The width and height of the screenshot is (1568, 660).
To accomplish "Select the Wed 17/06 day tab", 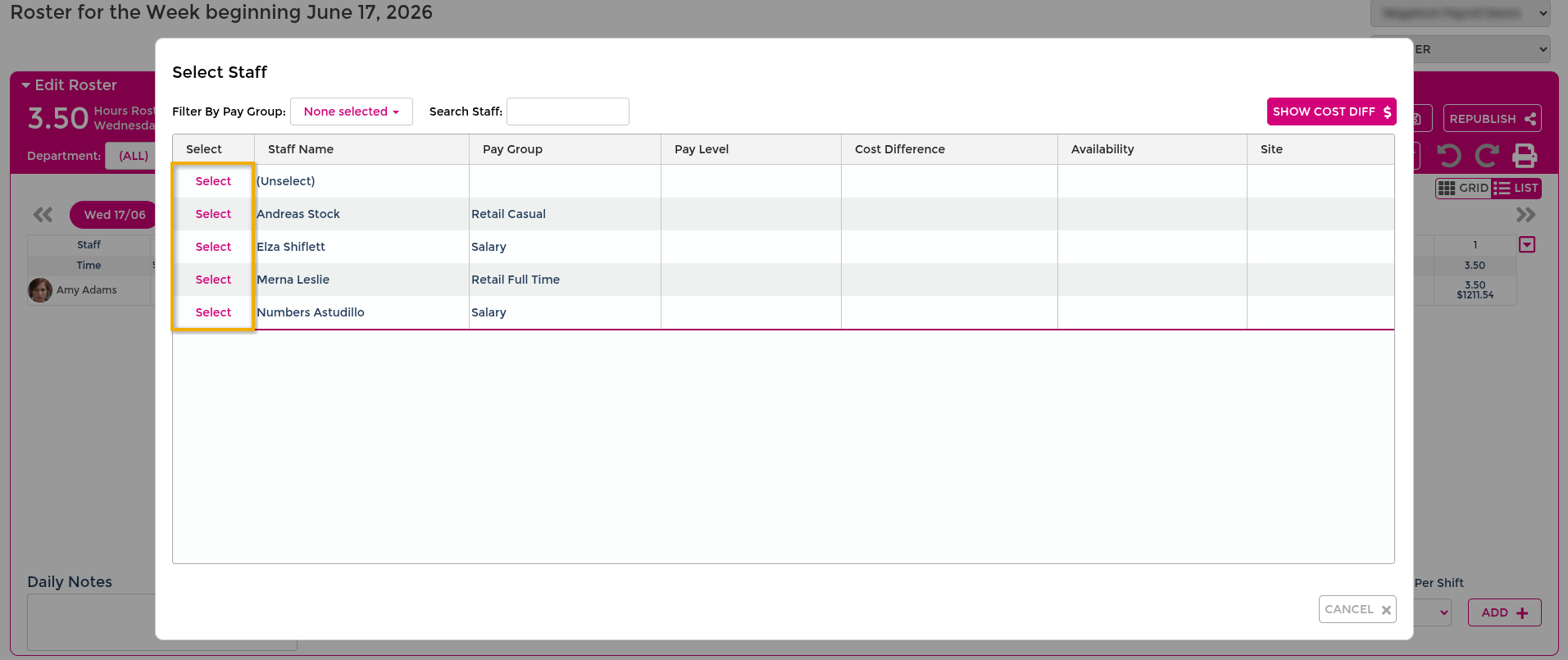I will point(114,215).
